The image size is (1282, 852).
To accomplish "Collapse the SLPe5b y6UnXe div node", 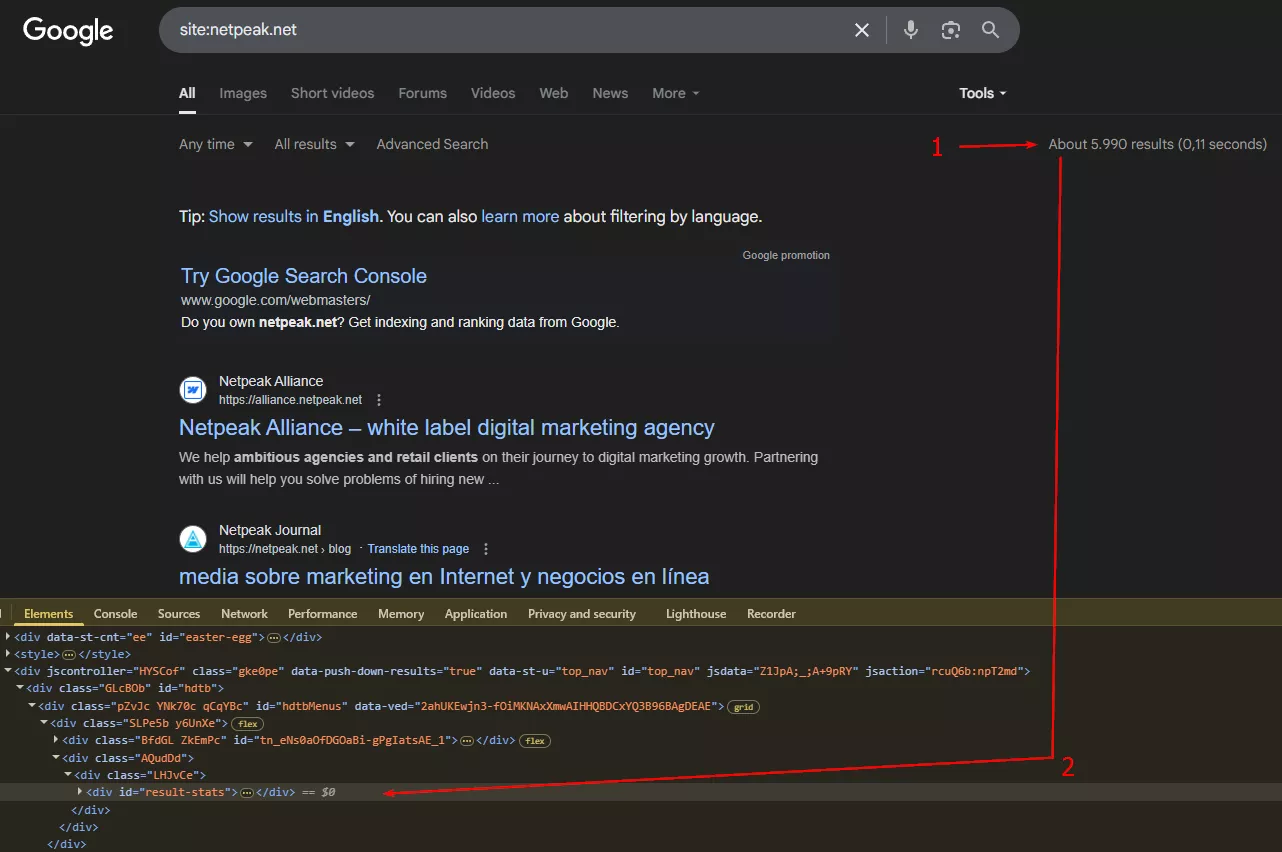I will point(44,723).
